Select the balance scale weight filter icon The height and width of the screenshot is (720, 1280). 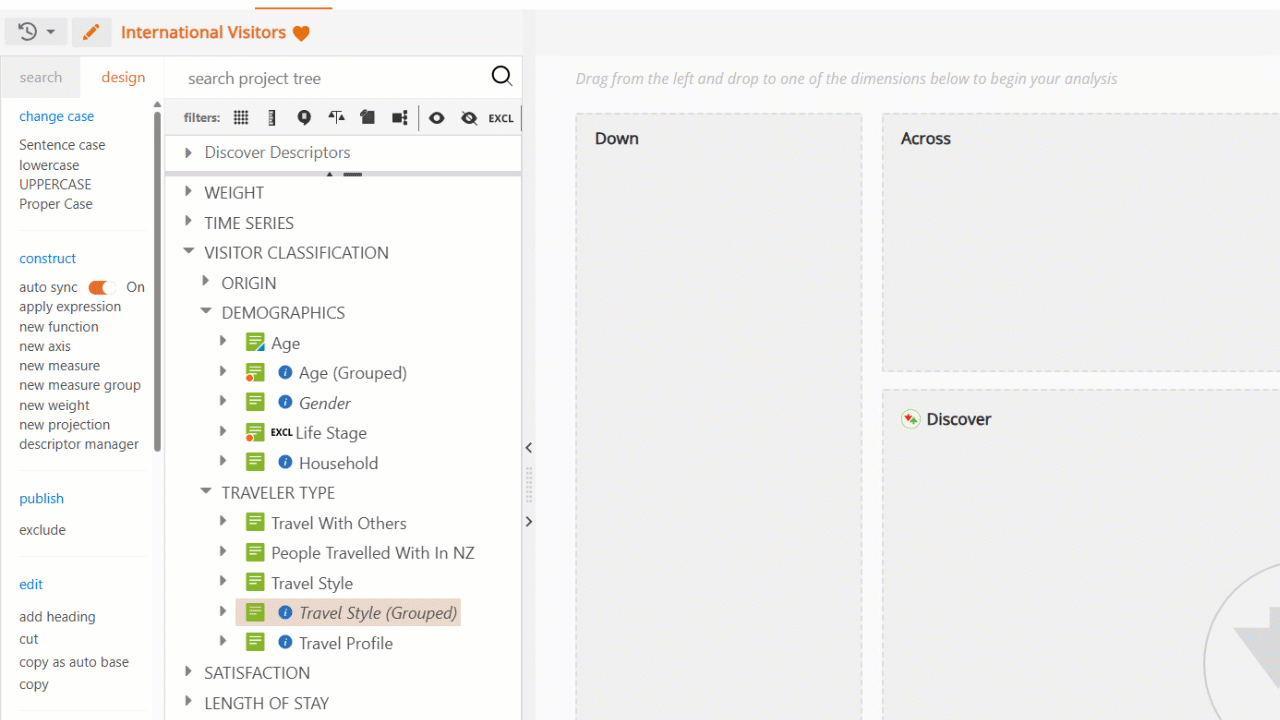point(336,118)
